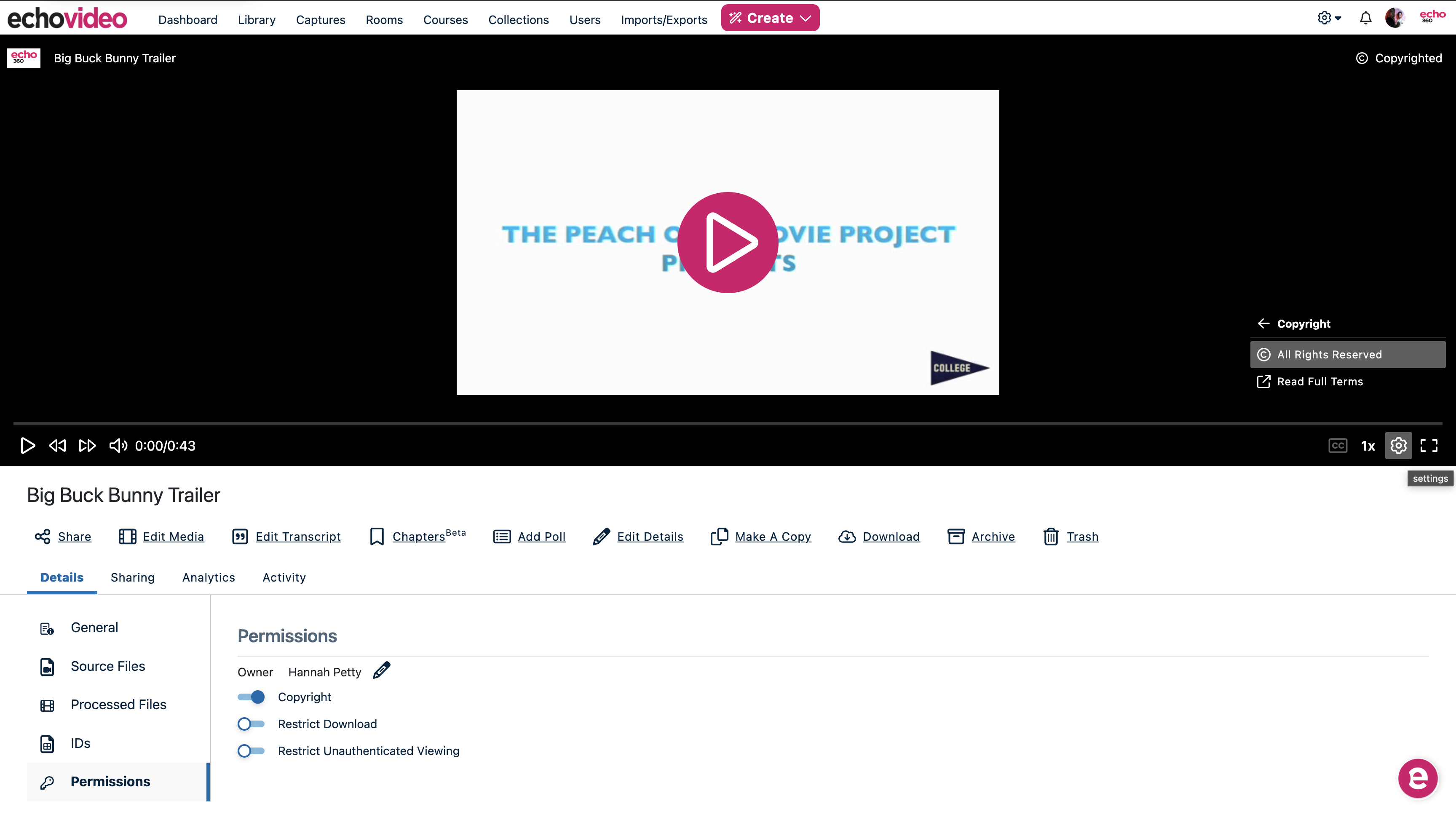Open Read Full Terms link
The image size is (1456, 817).
pos(1348,382)
